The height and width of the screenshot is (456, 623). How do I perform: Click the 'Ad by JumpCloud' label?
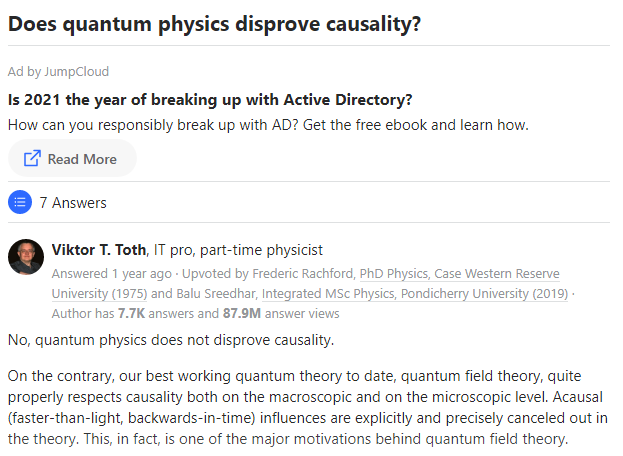pos(58,72)
